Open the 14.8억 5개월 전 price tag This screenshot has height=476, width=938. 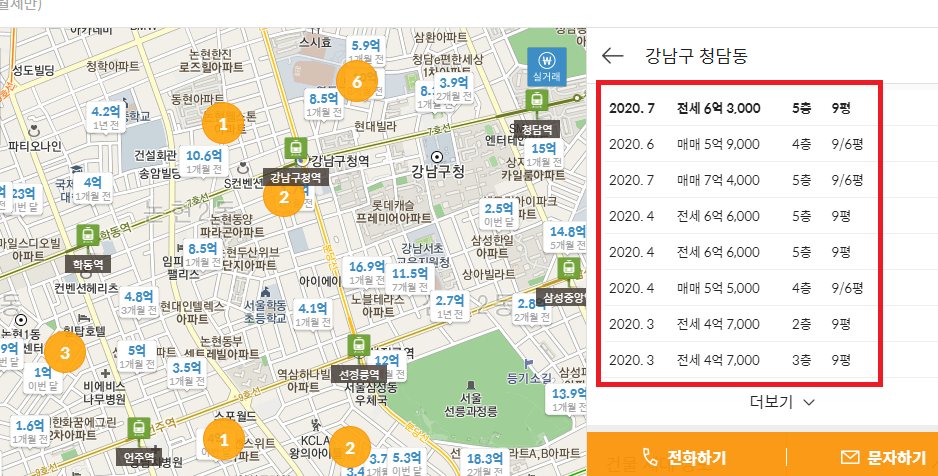coord(566,237)
